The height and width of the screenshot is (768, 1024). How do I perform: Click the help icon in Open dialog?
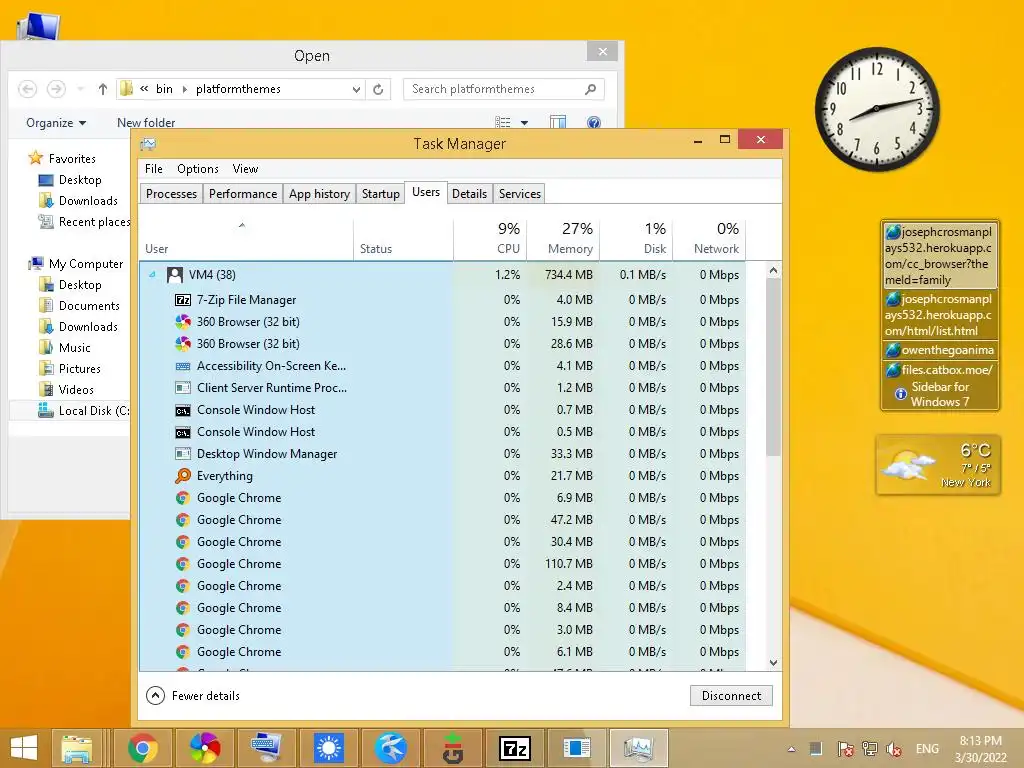coord(594,122)
